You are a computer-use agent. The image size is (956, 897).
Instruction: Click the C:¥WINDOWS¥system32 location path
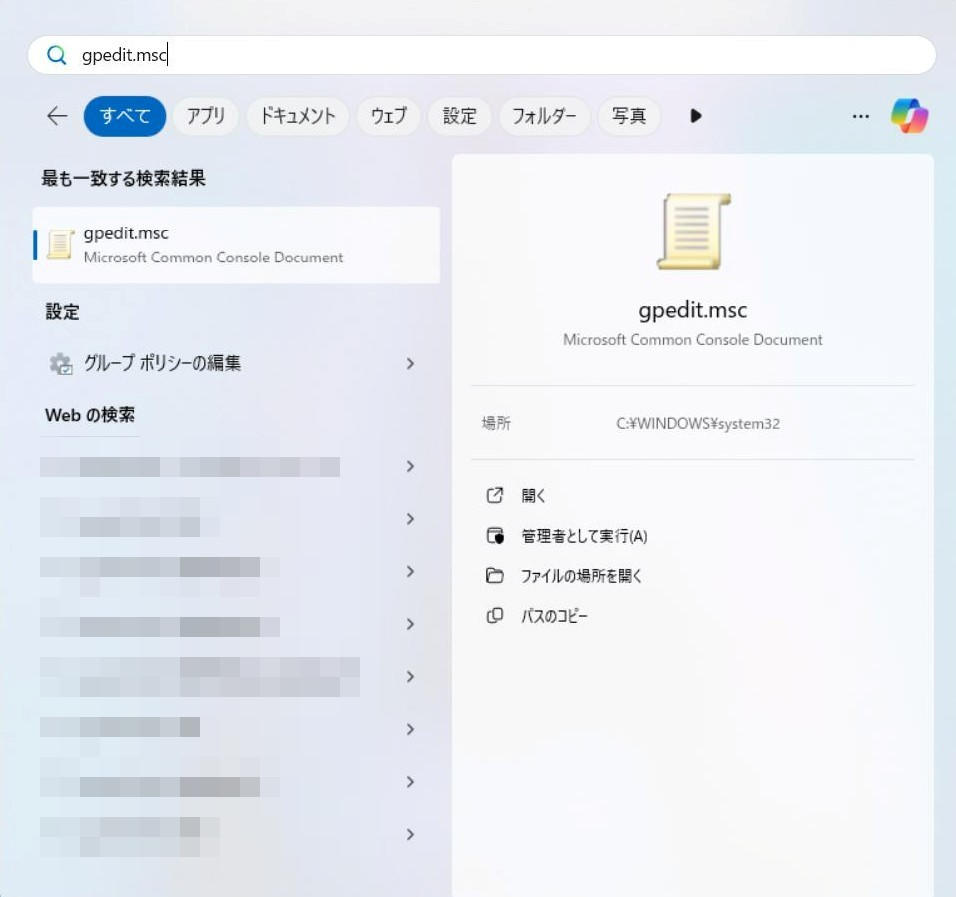click(x=697, y=424)
